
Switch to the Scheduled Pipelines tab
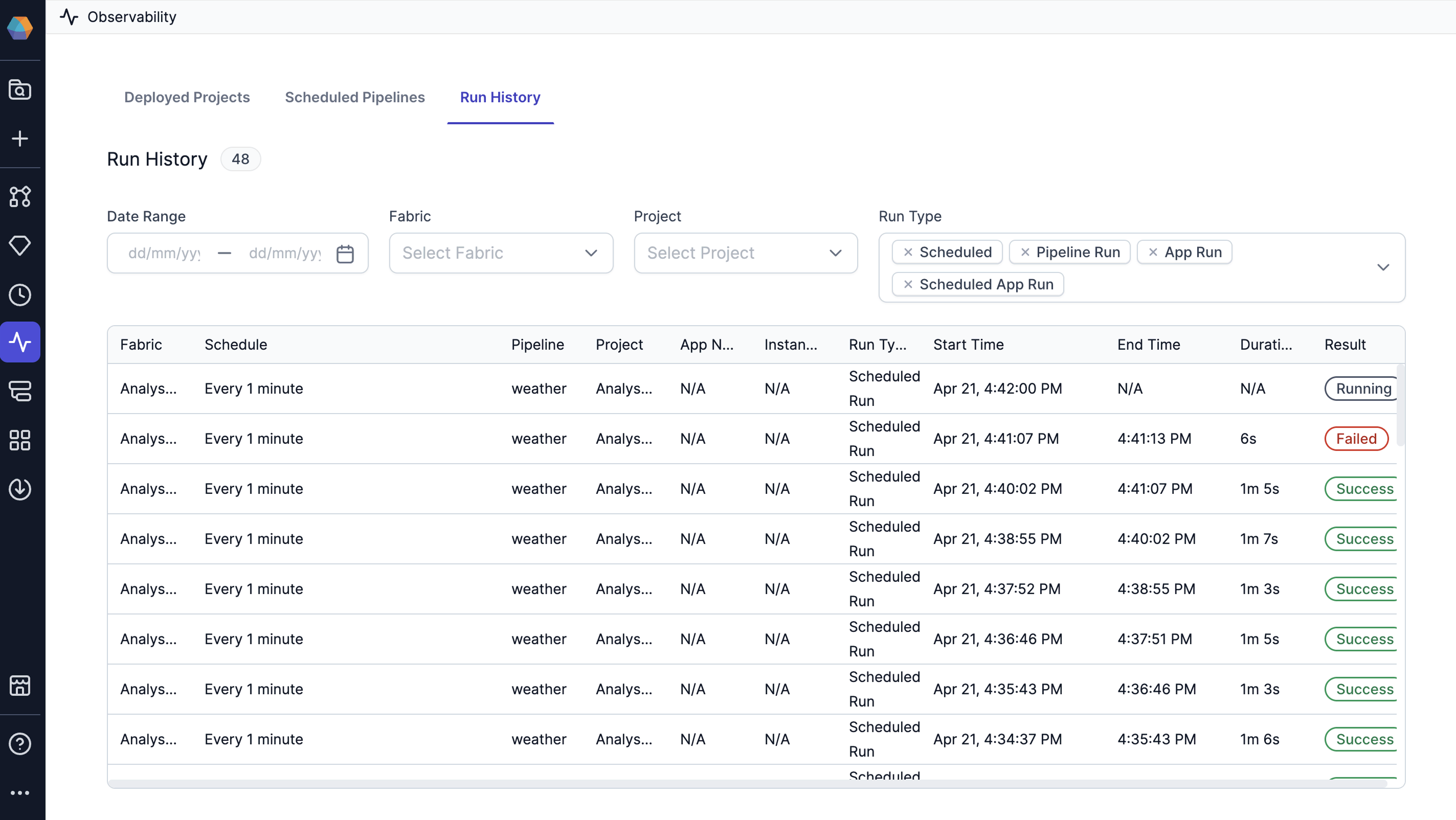354,97
